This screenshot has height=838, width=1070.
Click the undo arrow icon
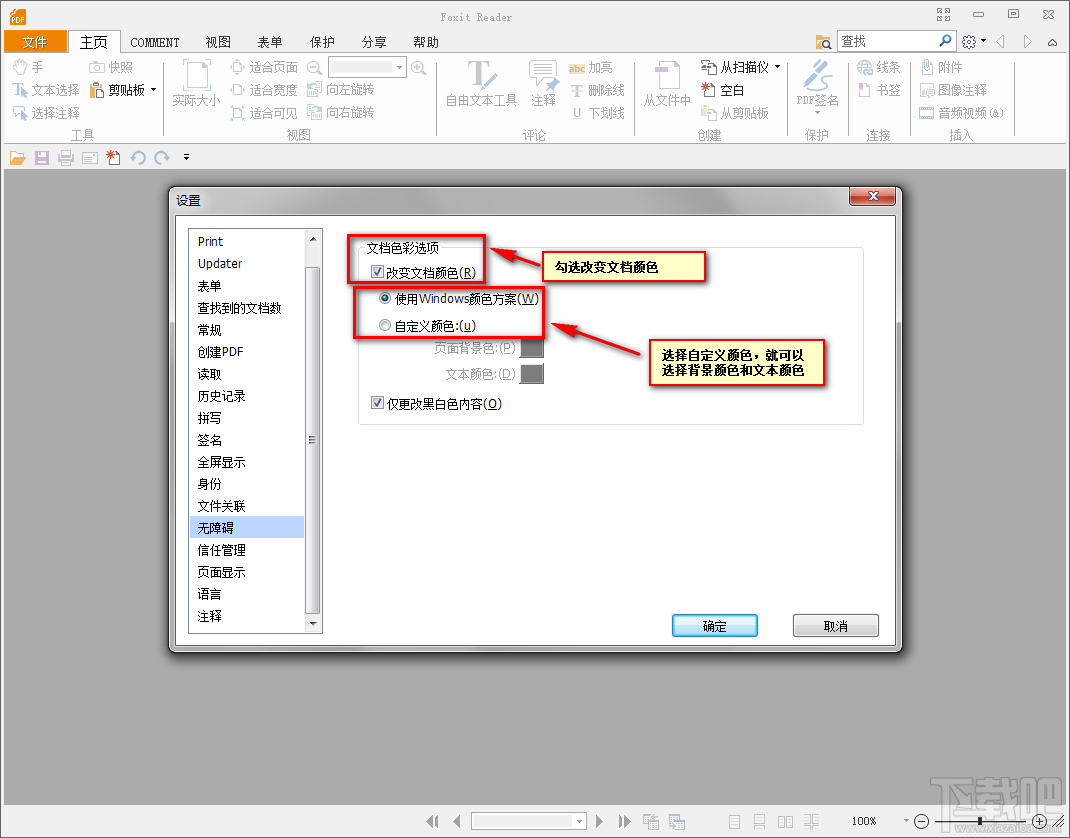click(x=138, y=158)
